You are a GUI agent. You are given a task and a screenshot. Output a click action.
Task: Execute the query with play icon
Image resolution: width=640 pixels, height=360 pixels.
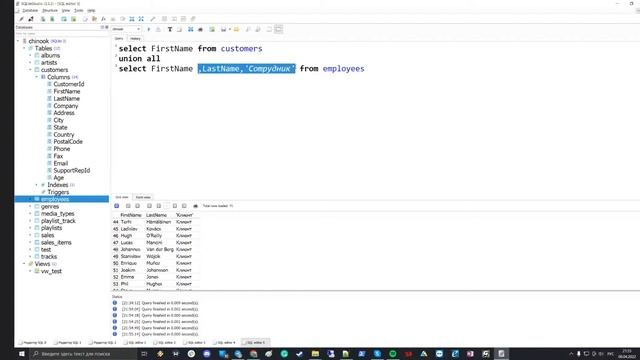149,29
